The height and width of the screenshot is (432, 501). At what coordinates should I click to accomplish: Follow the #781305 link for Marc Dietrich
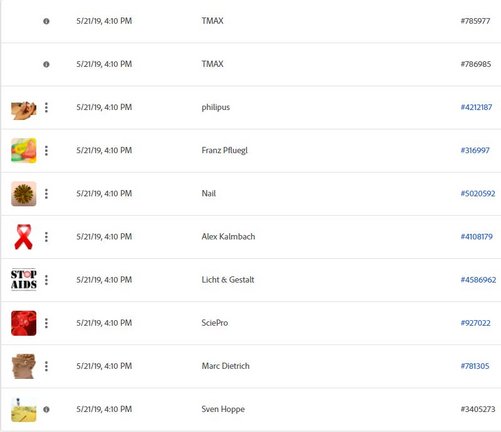[475, 366]
